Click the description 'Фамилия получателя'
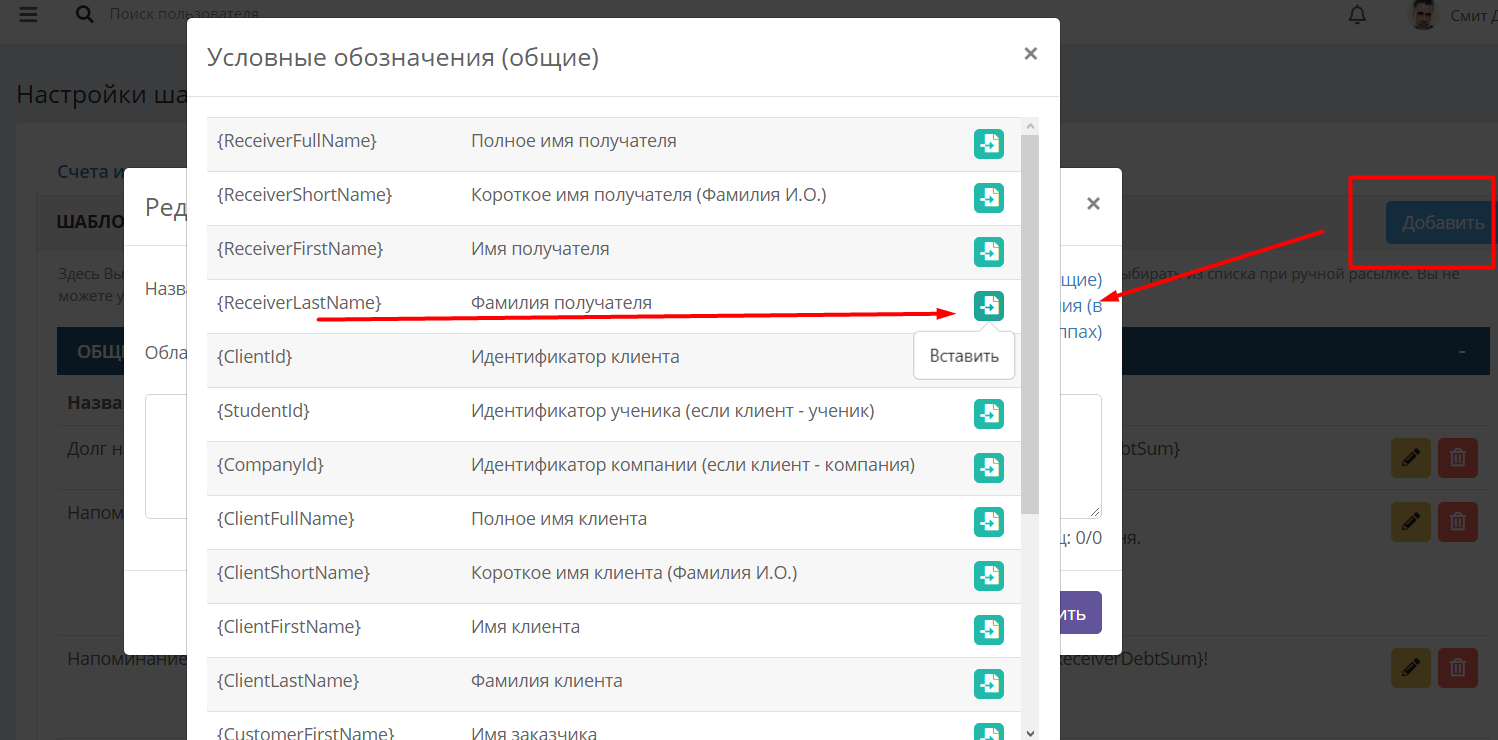 point(562,302)
